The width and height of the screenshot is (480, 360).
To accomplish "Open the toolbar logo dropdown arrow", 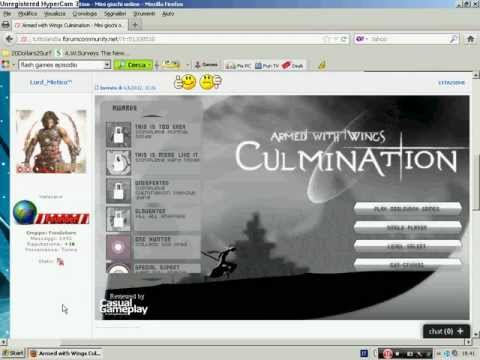I will pyautogui.click(x=14, y=65).
